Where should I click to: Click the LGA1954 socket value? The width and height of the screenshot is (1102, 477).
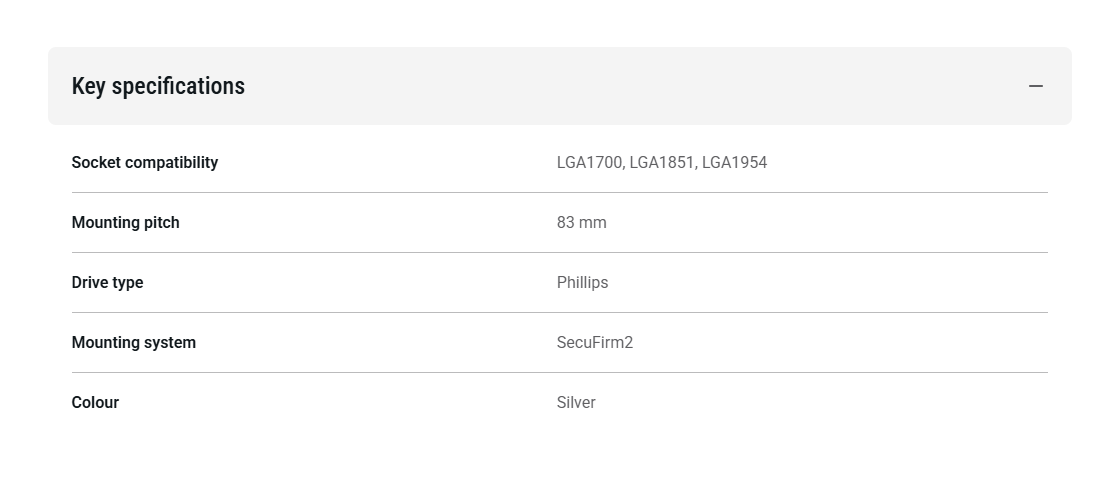pyautogui.click(x=735, y=162)
